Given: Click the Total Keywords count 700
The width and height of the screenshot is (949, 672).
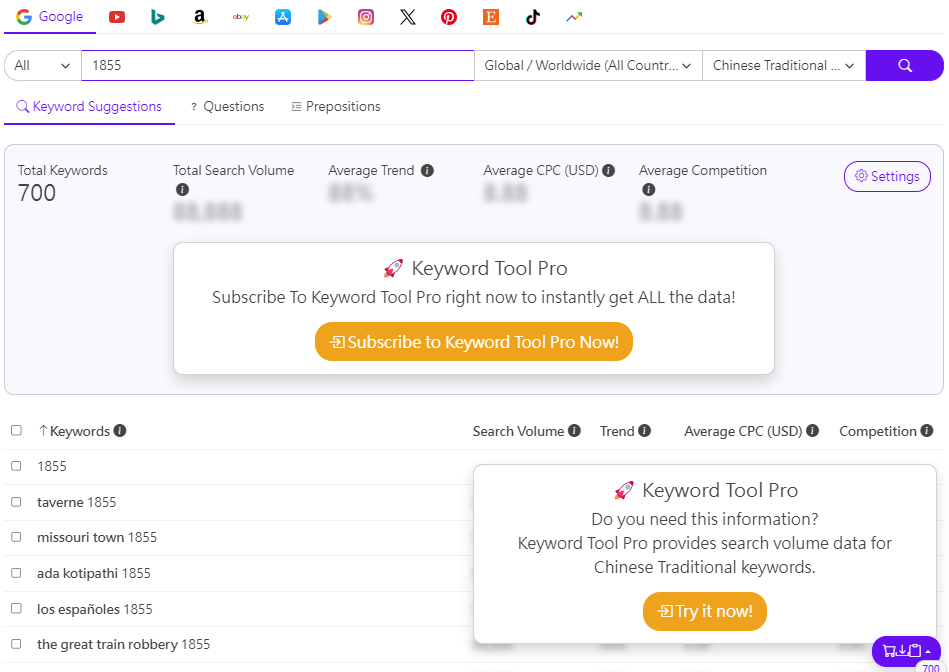Looking at the screenshot, I should tap(37, 193).
